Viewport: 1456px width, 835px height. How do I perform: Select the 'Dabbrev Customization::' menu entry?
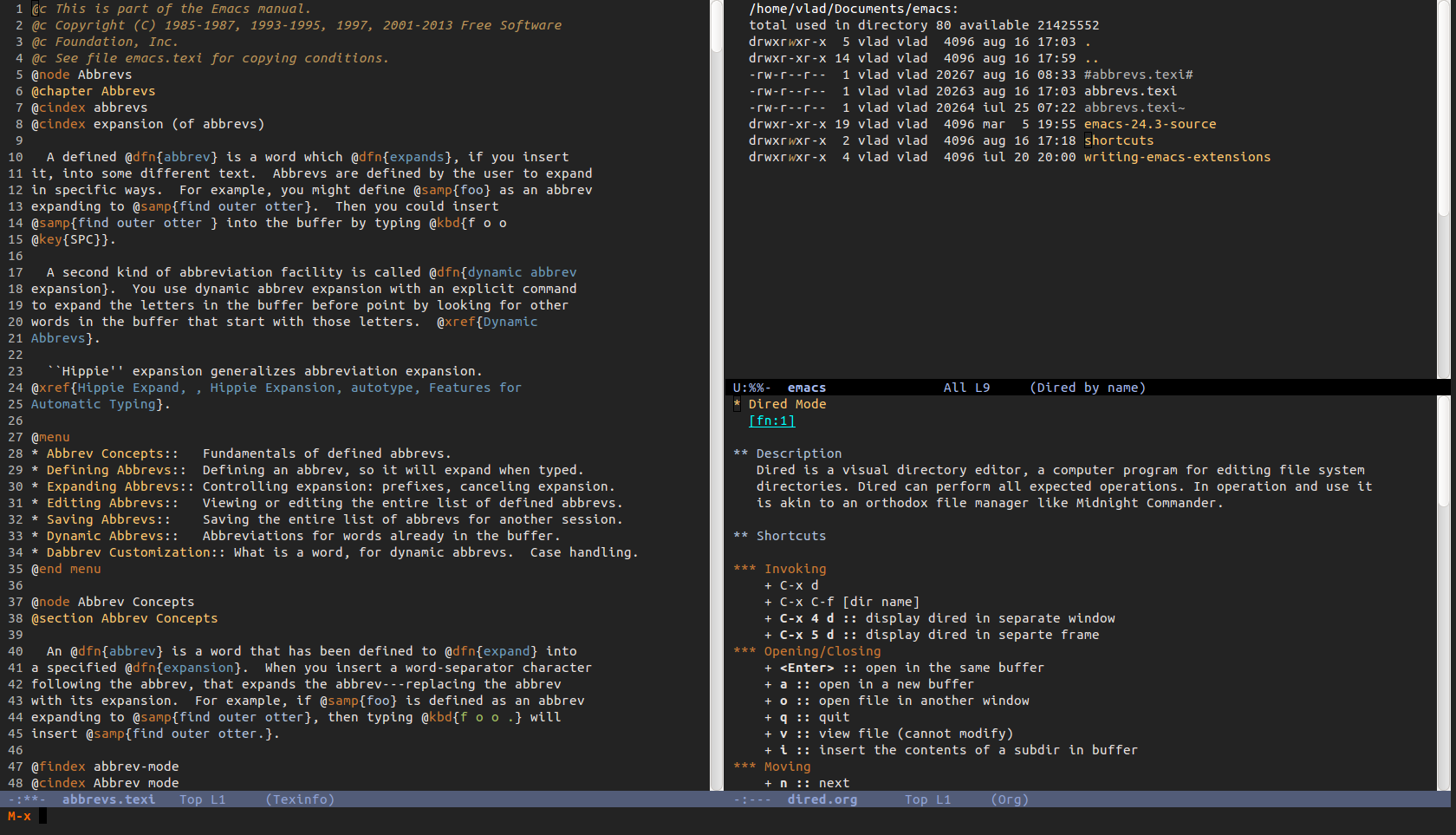135,552
